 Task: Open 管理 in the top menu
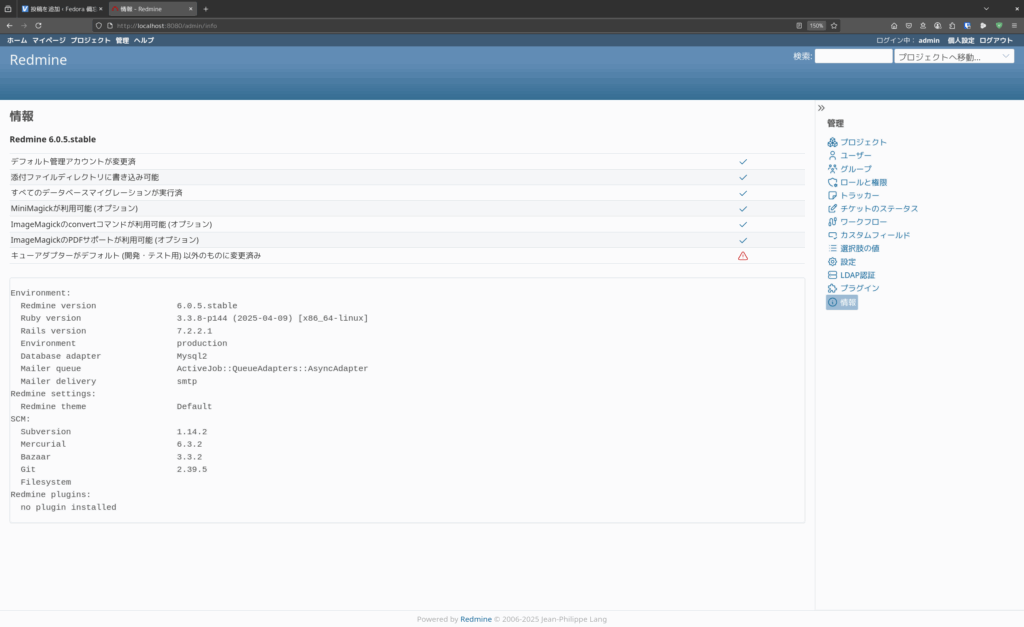(122, 40)
